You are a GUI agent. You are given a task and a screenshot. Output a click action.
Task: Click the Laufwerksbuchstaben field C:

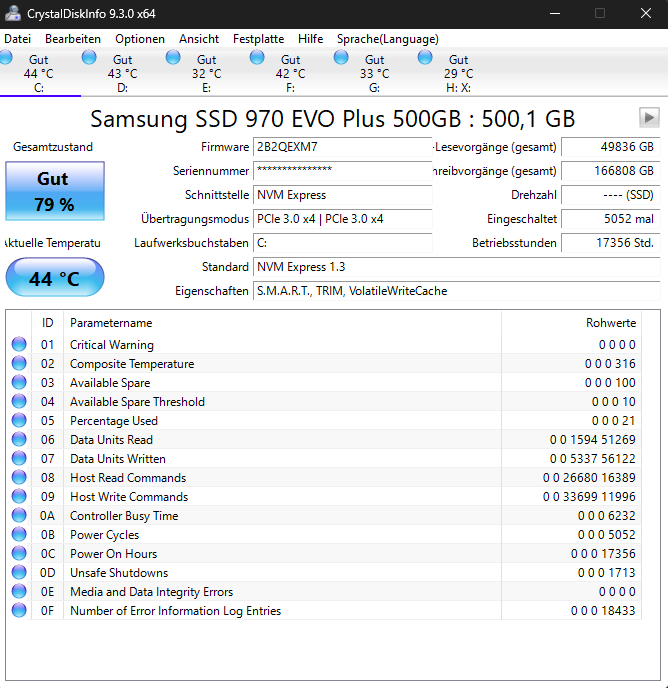(343, 243)
